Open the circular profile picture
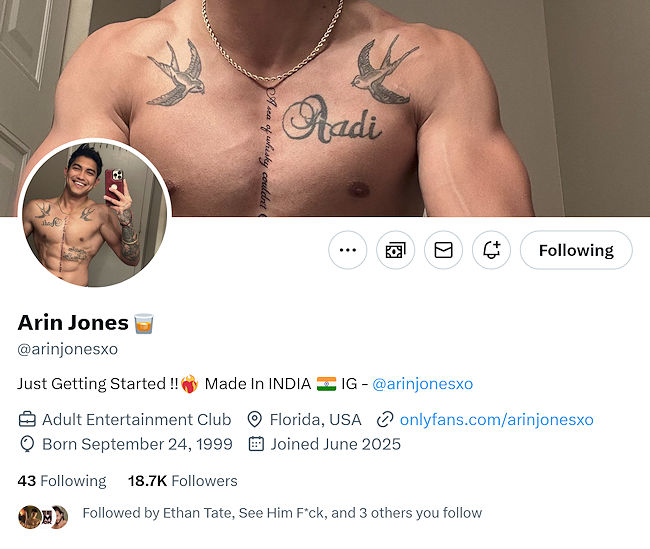Image resolution: width=650 pixels, height=549 pixels. click(94, 213)
